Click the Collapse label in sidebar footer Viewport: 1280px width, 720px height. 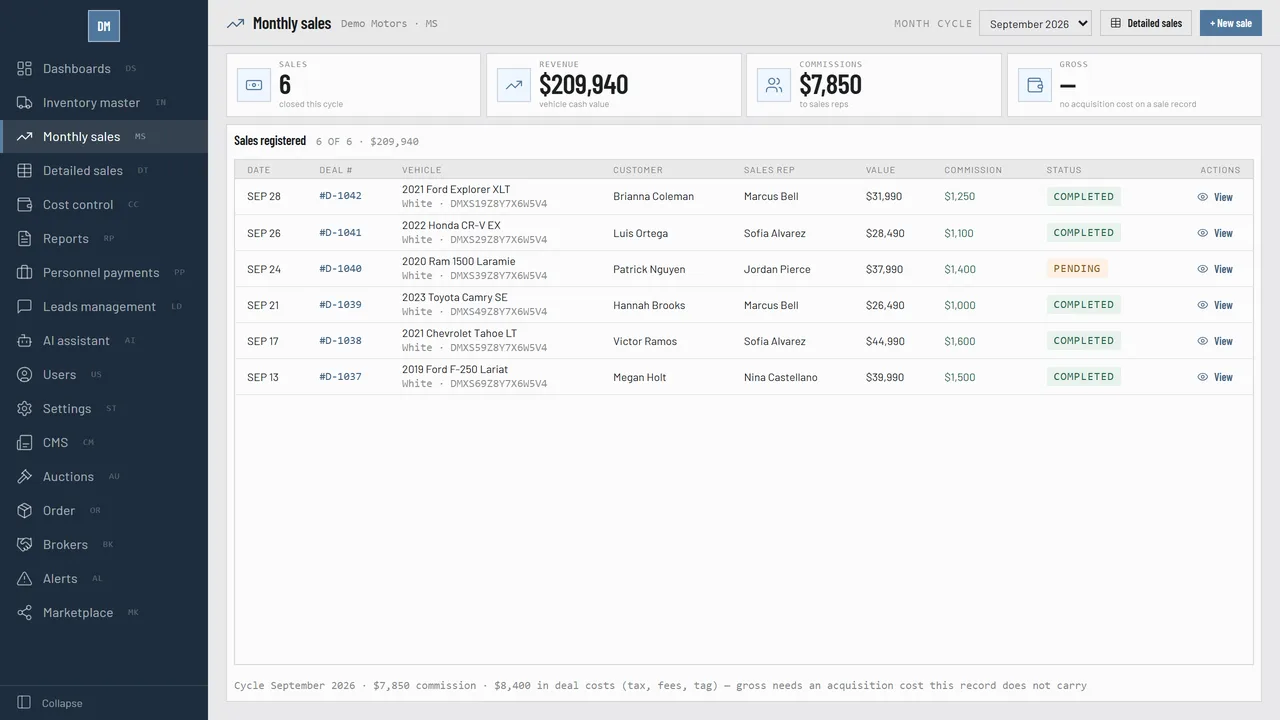coord(62,703)
